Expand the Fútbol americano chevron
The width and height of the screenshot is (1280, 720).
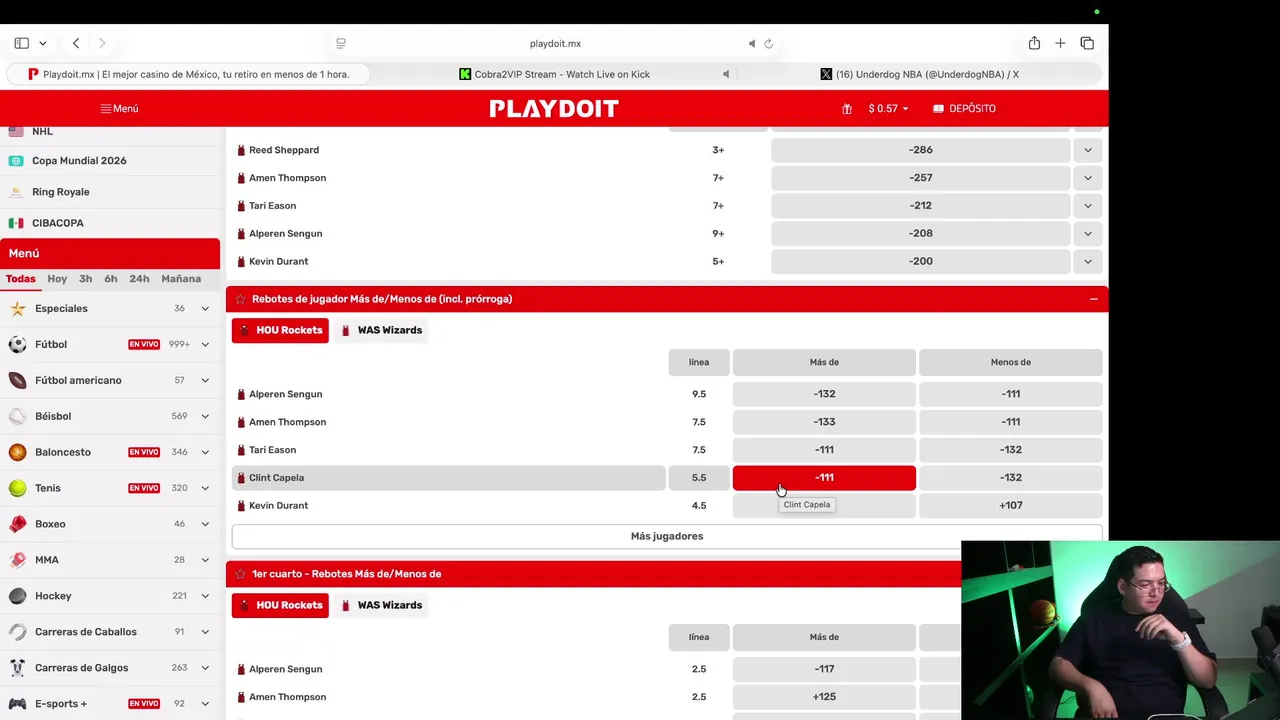pos(205,380)
